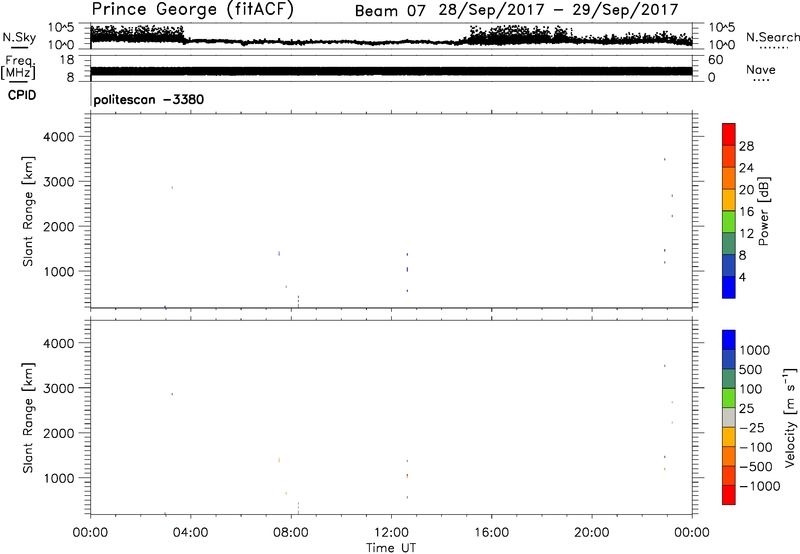Click the 'Beam 07' label in header
The image size is (800, 554).
[390, 11]
